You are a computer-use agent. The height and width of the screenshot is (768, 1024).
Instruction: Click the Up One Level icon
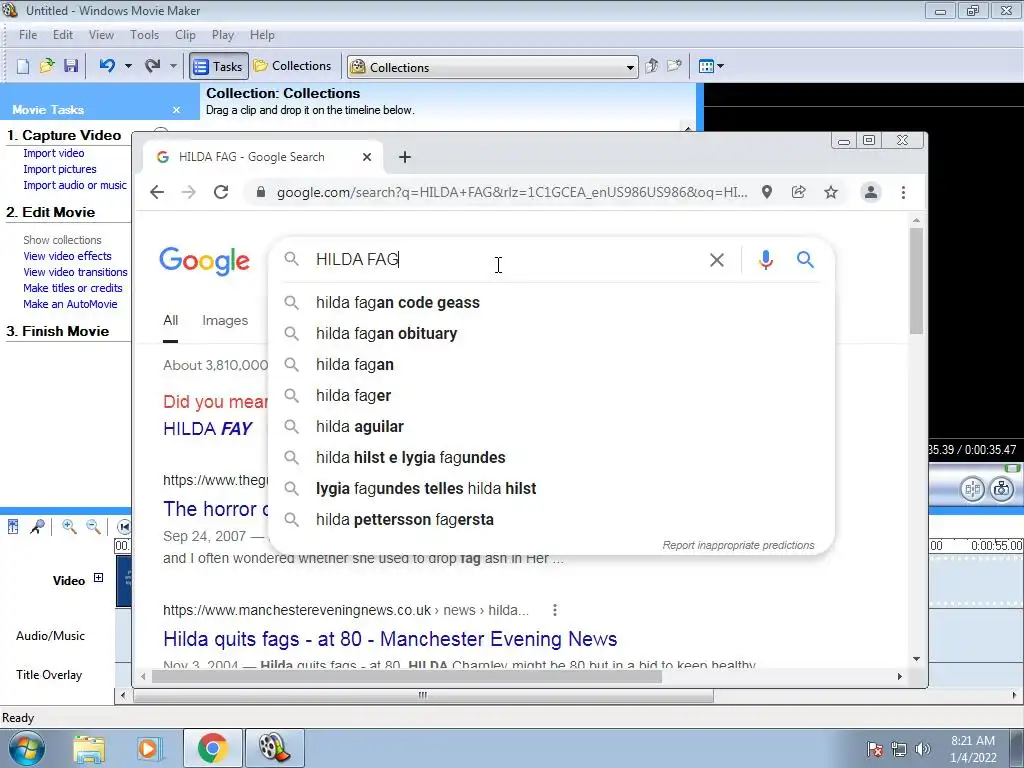point(651,66)
